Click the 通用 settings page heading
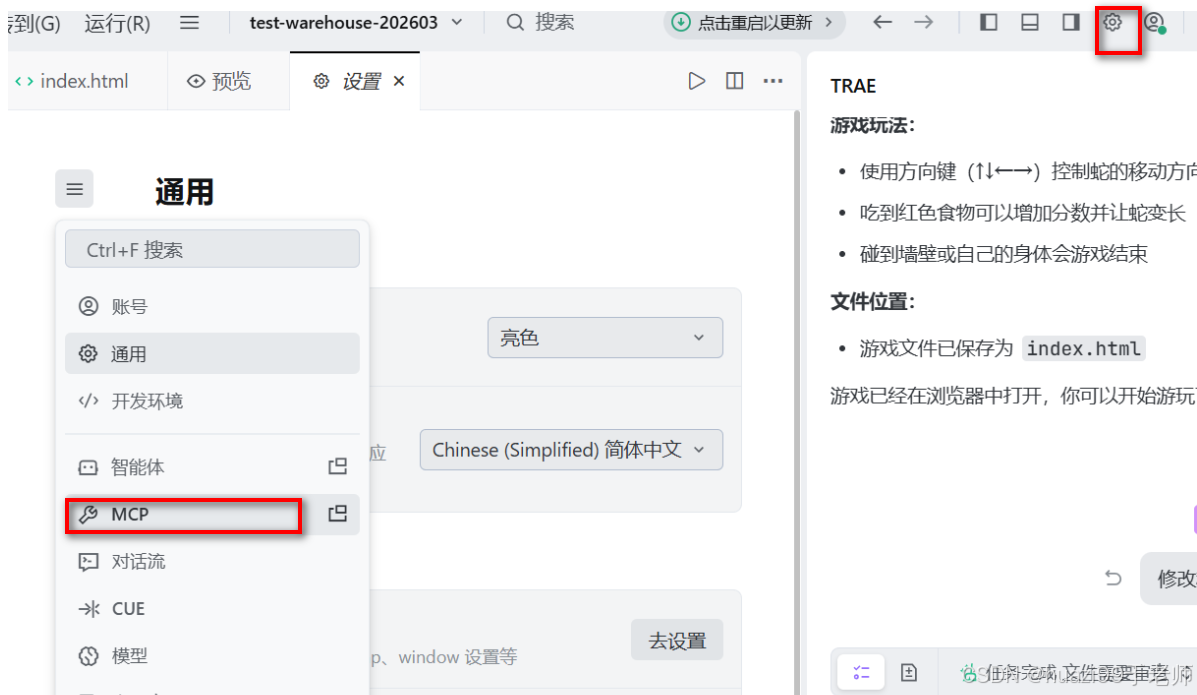The image size is (1197, 695). click(184, 192)
